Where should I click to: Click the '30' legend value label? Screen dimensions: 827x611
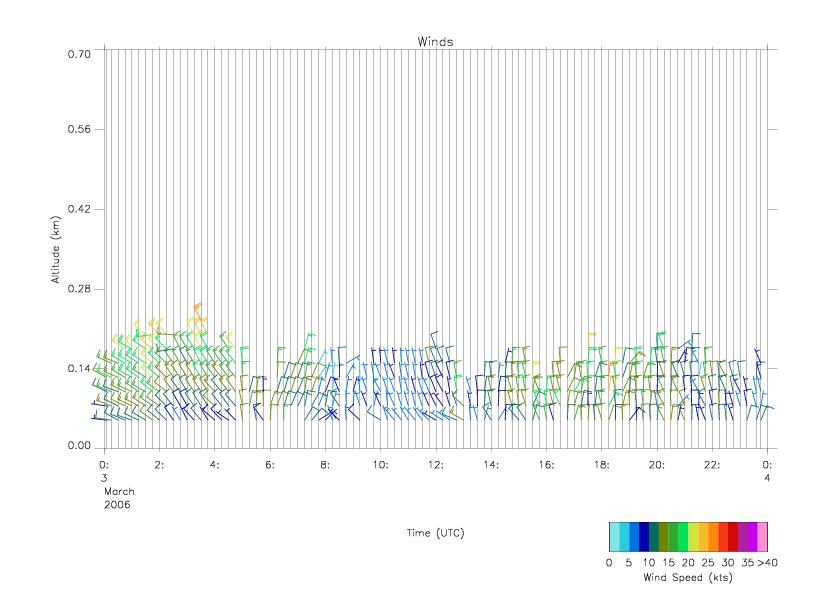[x=728, y=562]
